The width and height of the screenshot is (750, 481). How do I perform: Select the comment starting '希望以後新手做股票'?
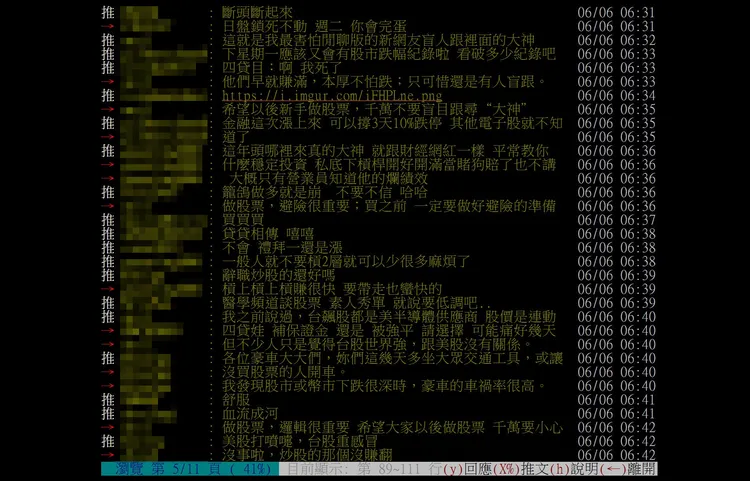point(375,110)
